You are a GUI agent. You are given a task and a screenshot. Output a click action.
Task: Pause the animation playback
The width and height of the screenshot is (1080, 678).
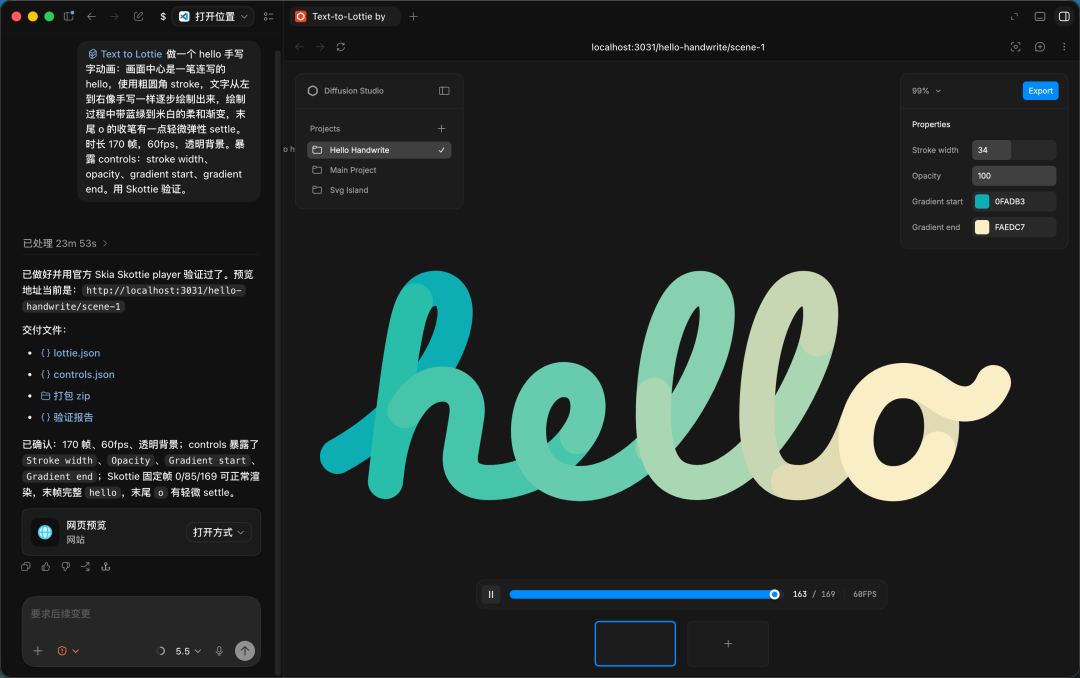click(x=491, y=594)
